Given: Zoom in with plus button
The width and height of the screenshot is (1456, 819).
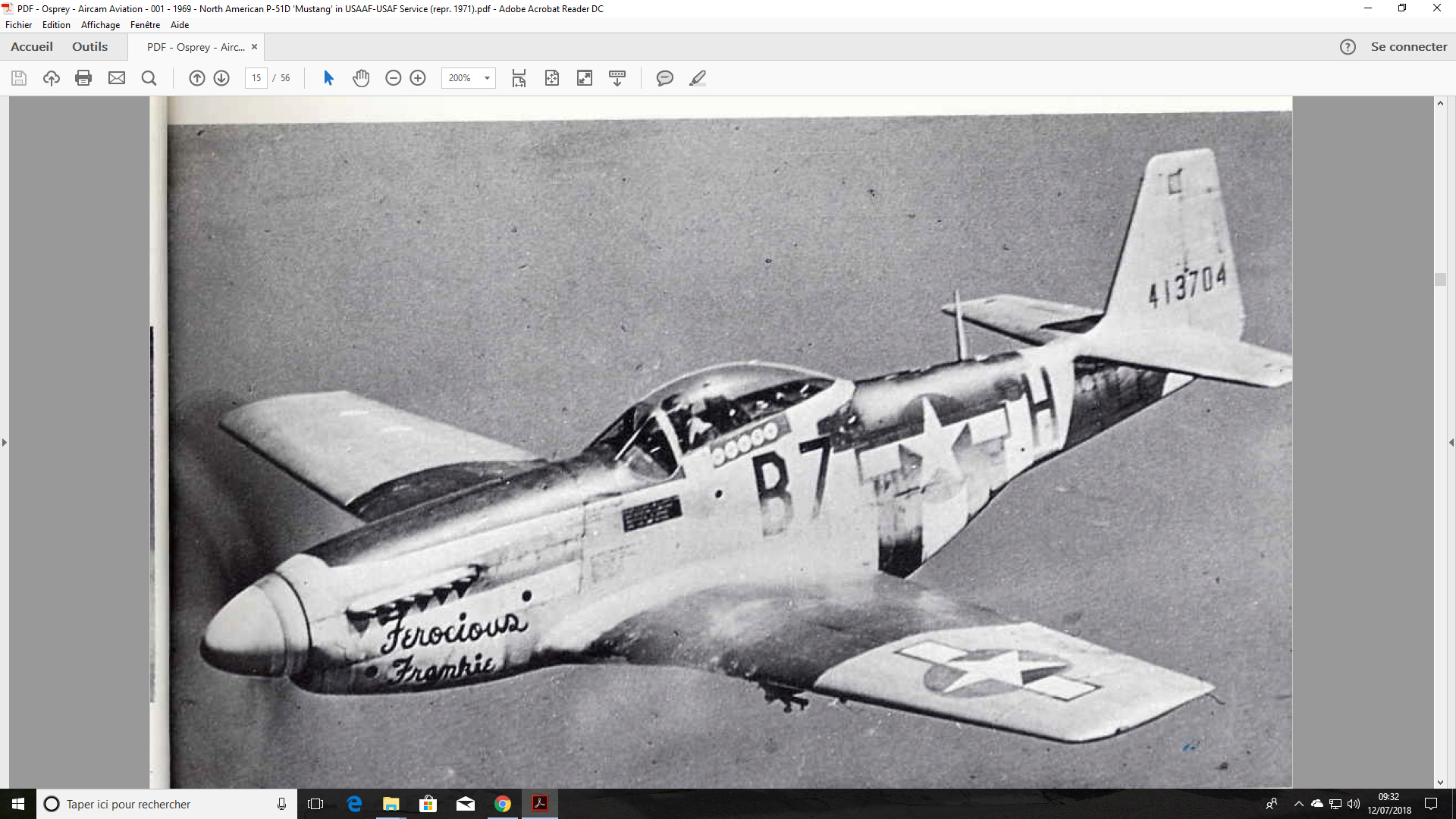Looking at the screenshot, I should [x=418, y=78].
